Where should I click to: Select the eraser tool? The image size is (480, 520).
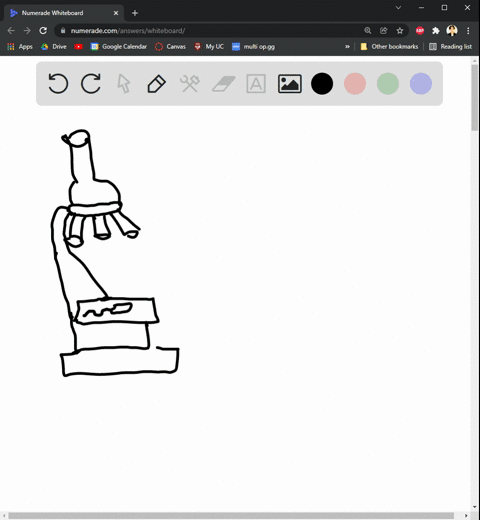pos(224,84)
